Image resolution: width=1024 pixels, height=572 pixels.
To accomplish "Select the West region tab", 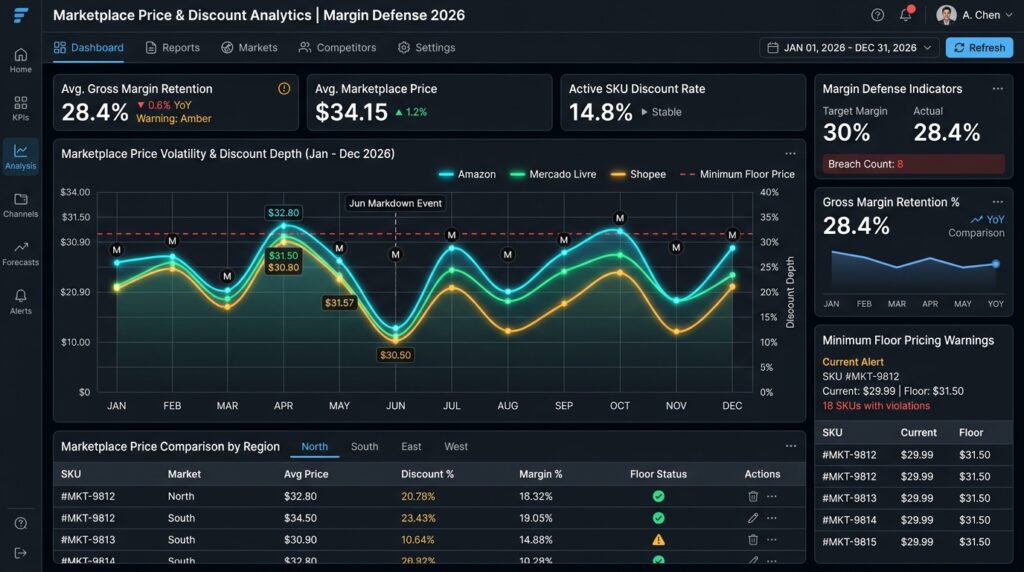I will (456, 447).
